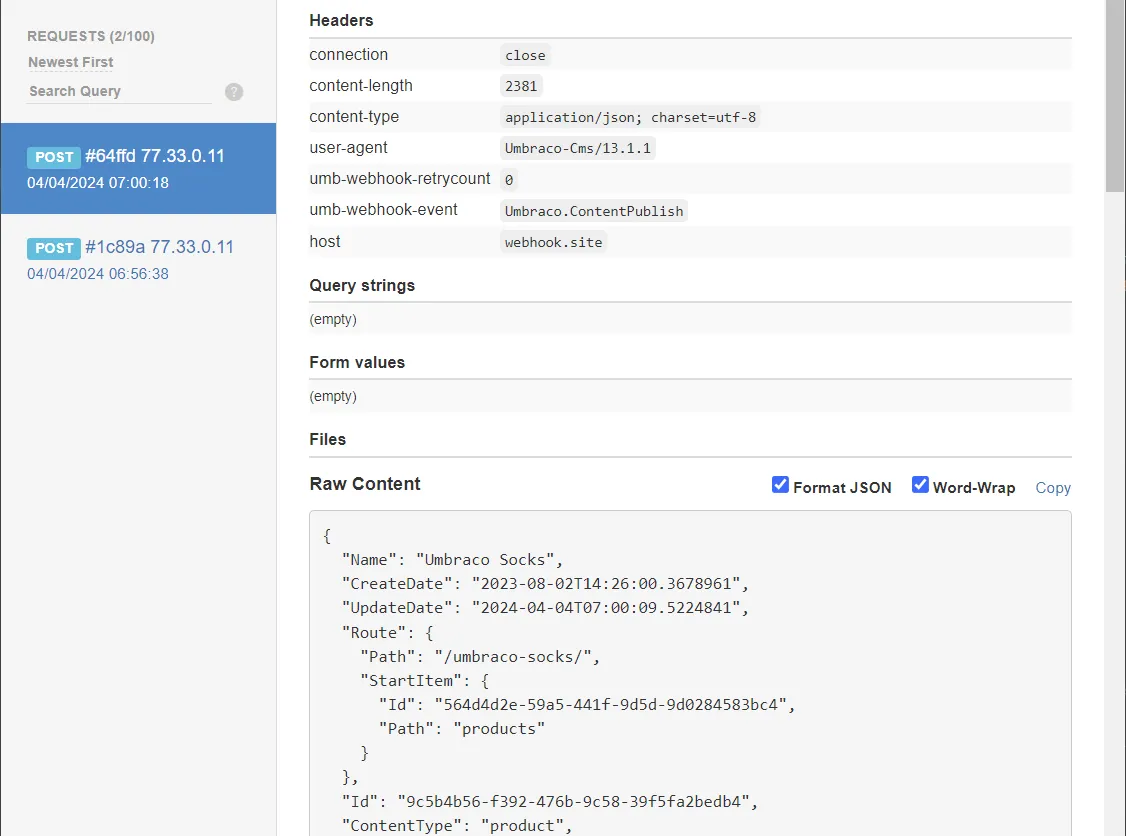
Task: Select the POST badge of request #1c89a
Action: click(x=54, y=248)
